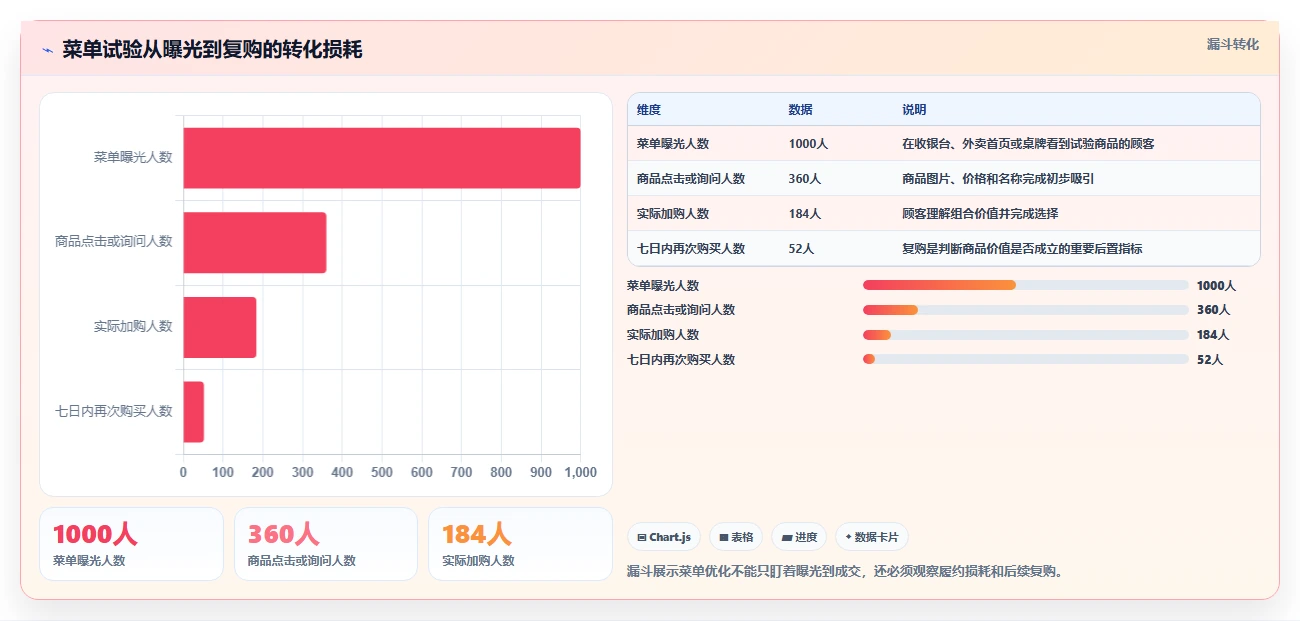The width and height of the screenshot is (1300, 621).
Task: Click the 实际加购人数 bar in chart
Action: [x=219, y=327]
